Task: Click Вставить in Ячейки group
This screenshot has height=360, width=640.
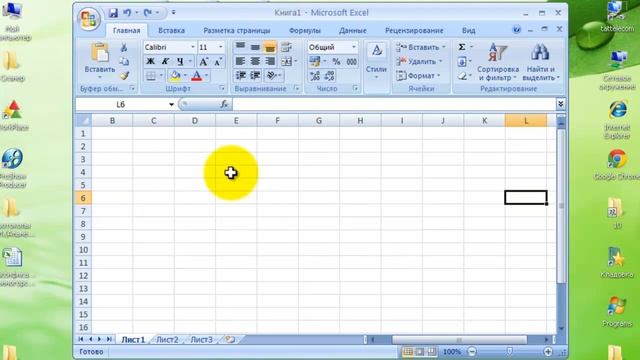Action: [420, 47]
